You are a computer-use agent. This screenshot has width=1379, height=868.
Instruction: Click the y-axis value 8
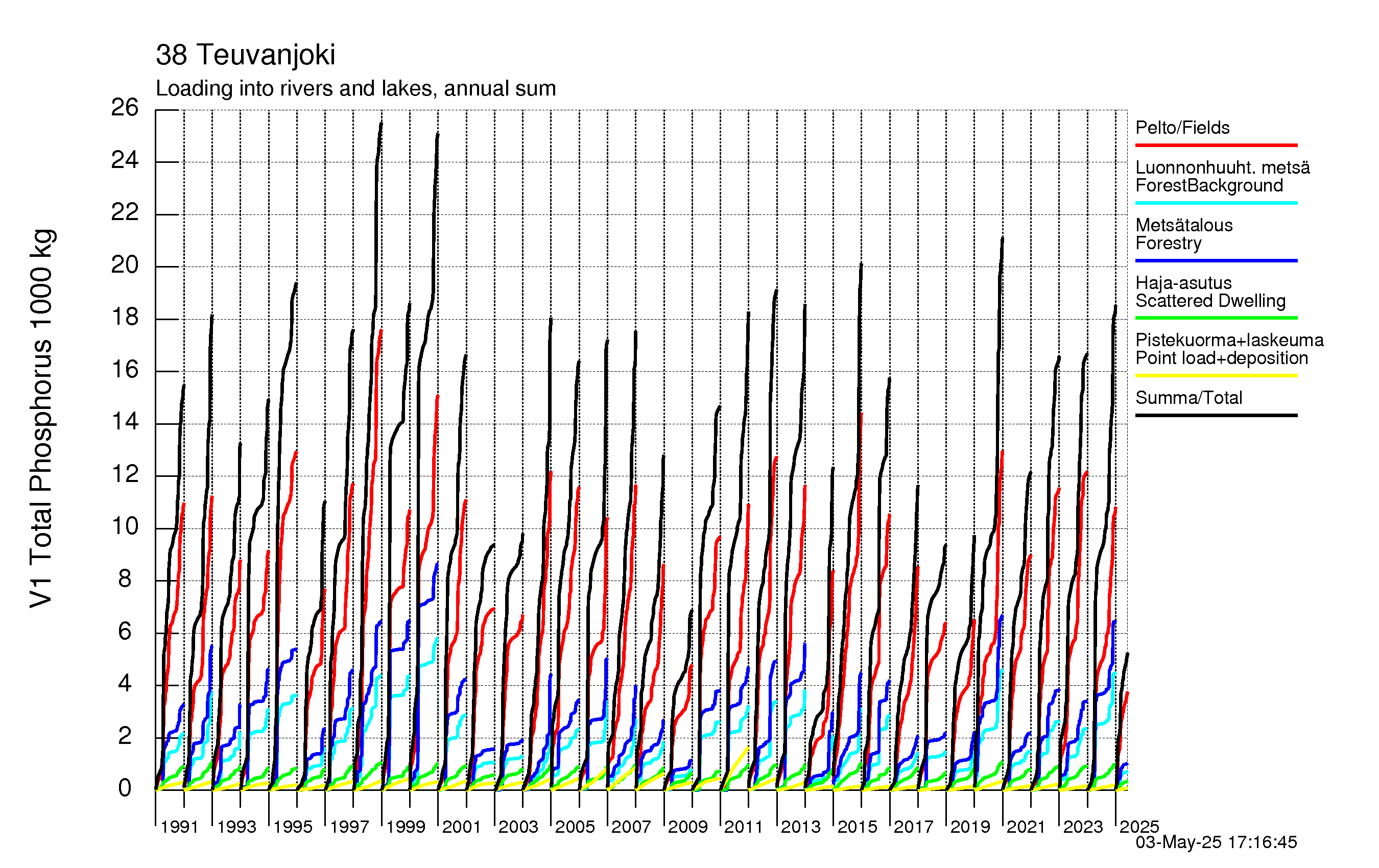point(125,579)
